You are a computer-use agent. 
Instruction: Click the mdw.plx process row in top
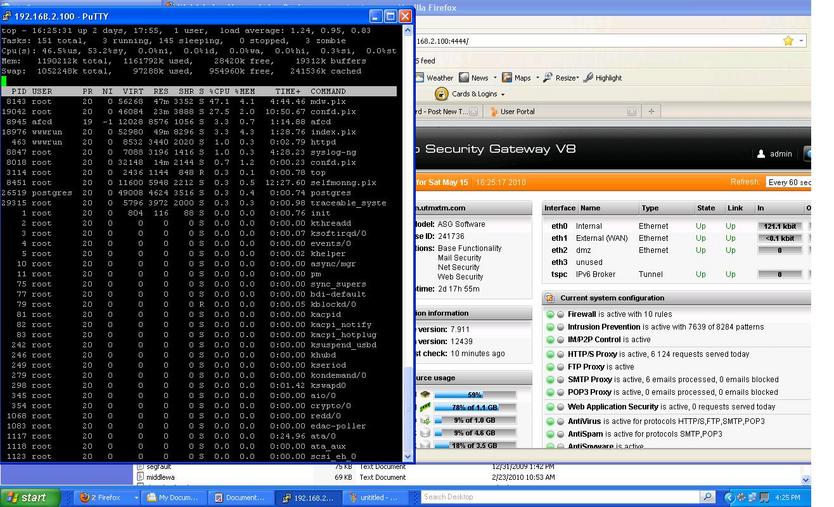(198, 102)
